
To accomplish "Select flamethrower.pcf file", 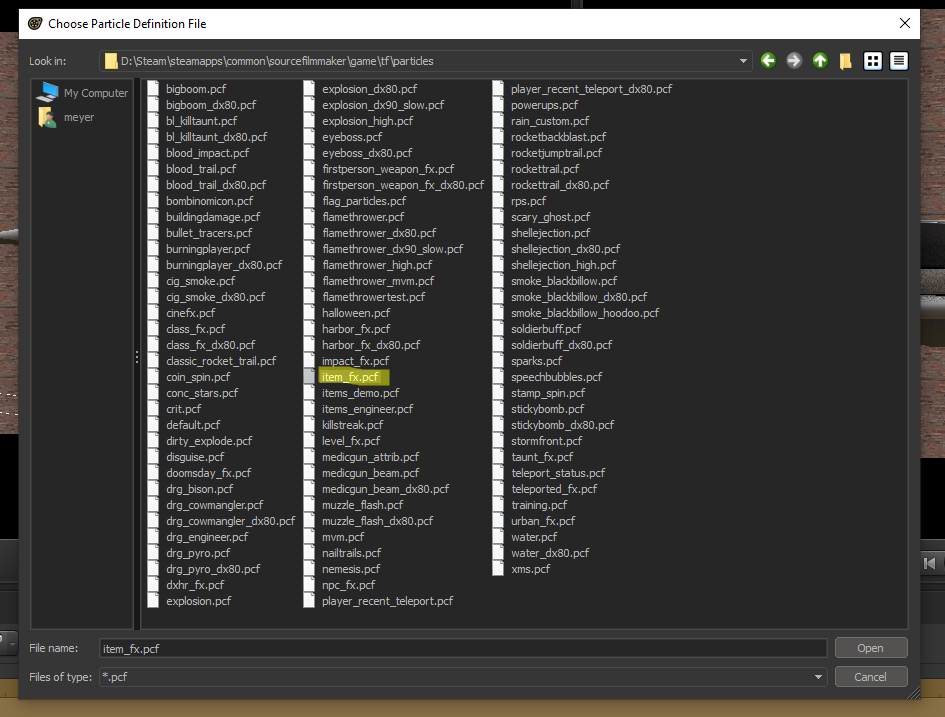I will [363, 217].
